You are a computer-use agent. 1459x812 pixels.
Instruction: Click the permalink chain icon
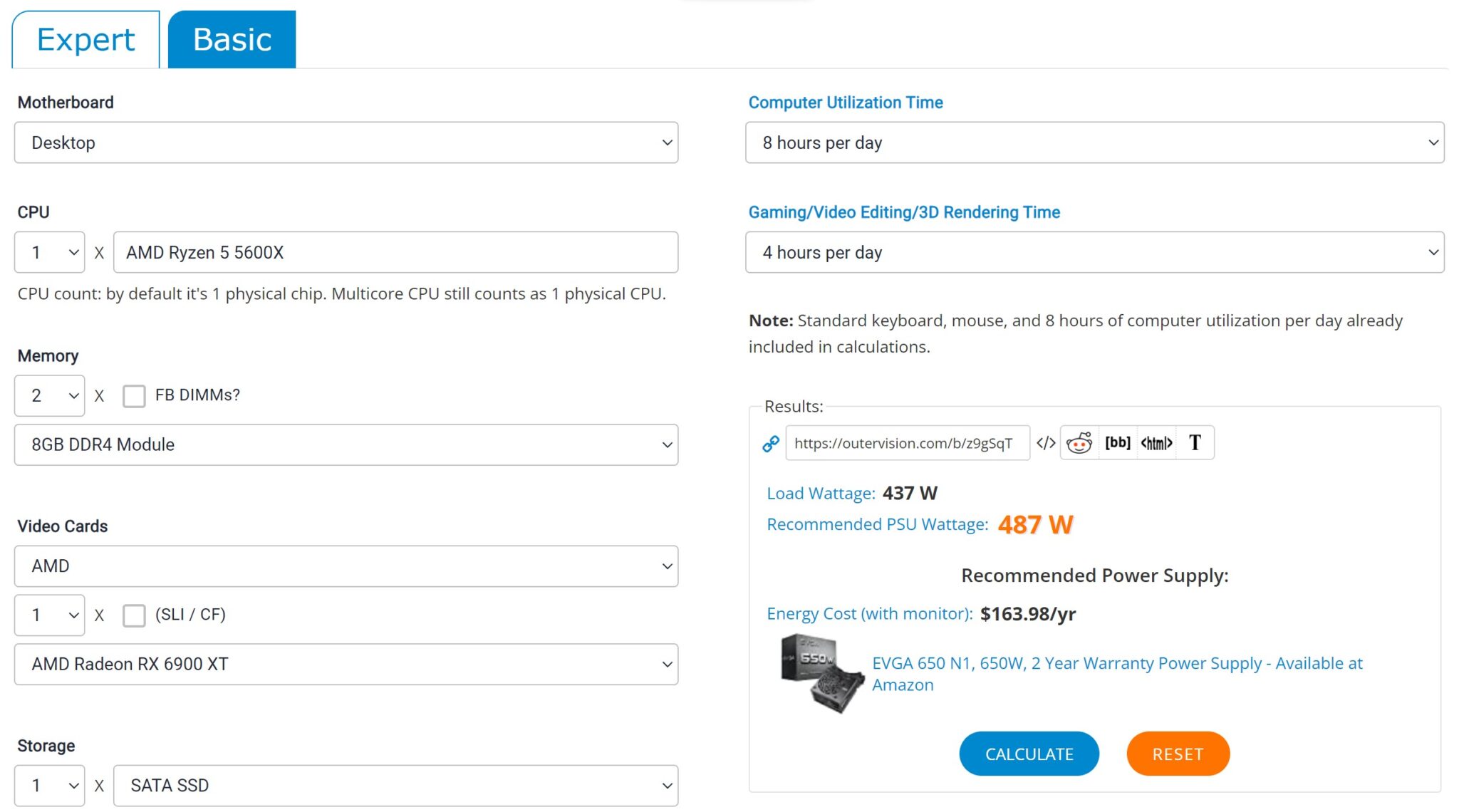click(770, 444)
